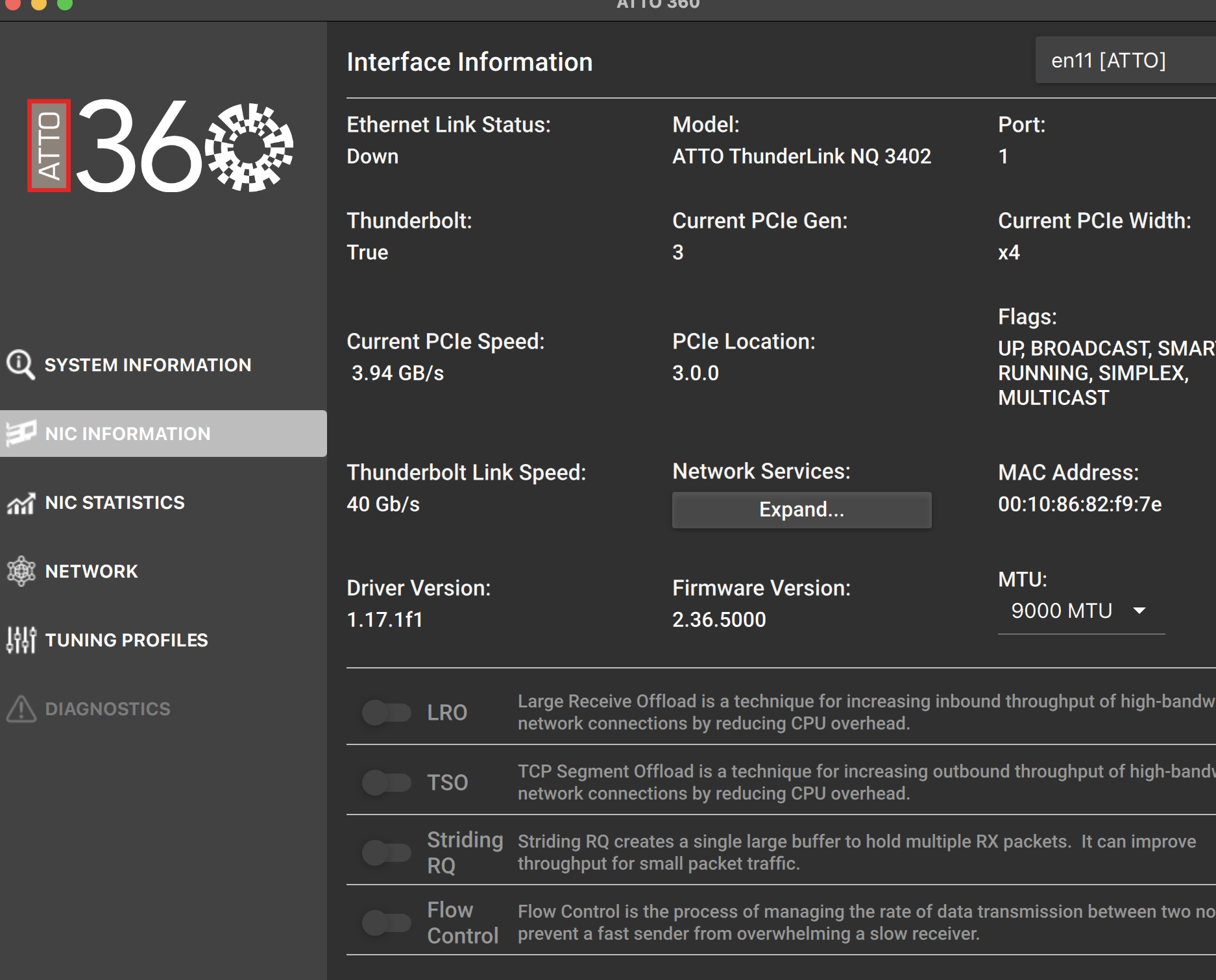Click the MAC Address value
Screen dimensions: 1216x980
coord(1080,504)
